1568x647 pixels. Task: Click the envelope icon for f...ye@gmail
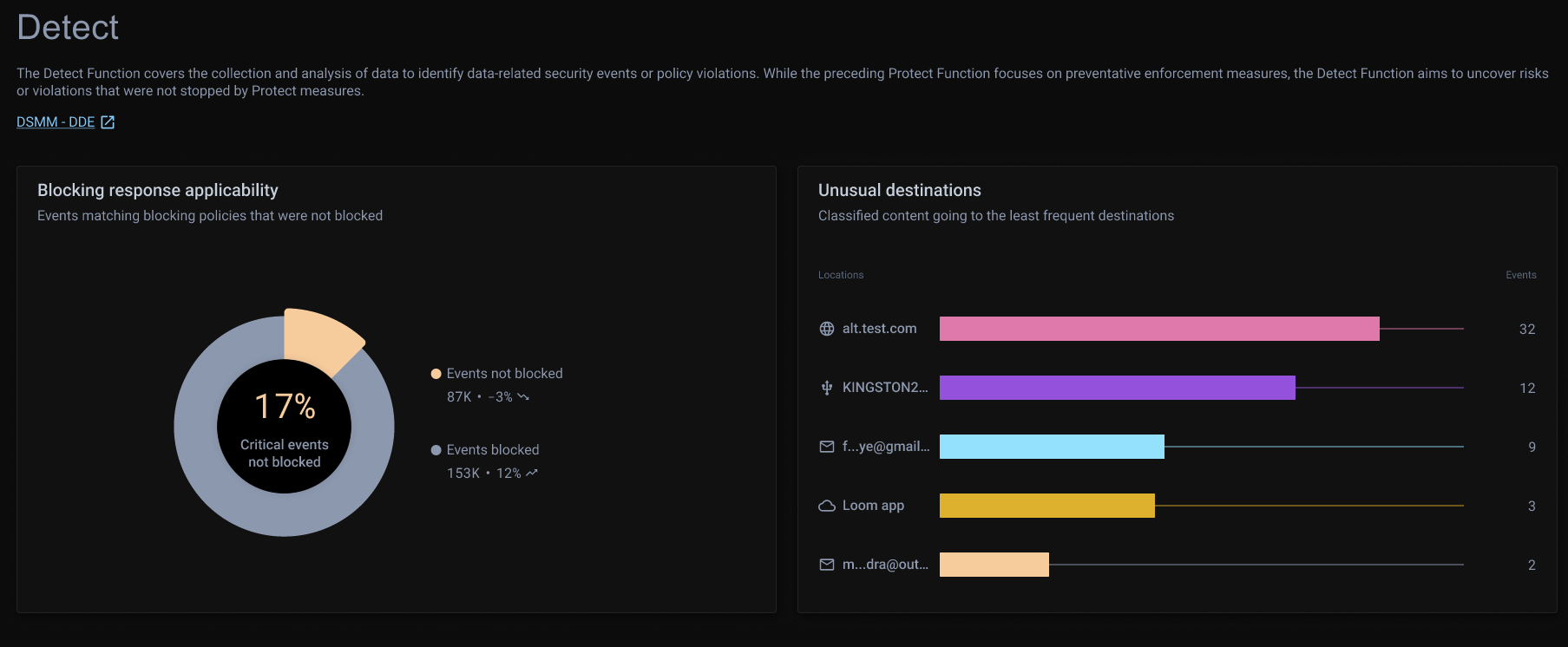[827, 447]
